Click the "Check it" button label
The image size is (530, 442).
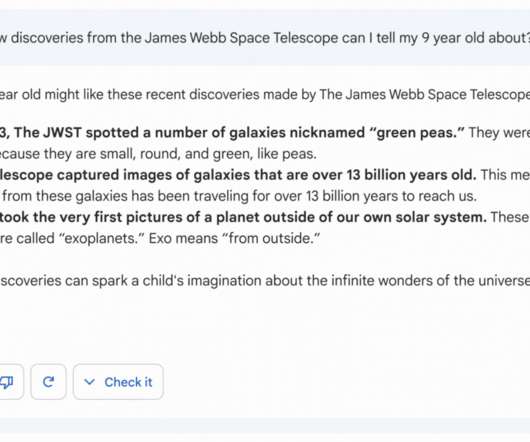click(x=128, y=382)
